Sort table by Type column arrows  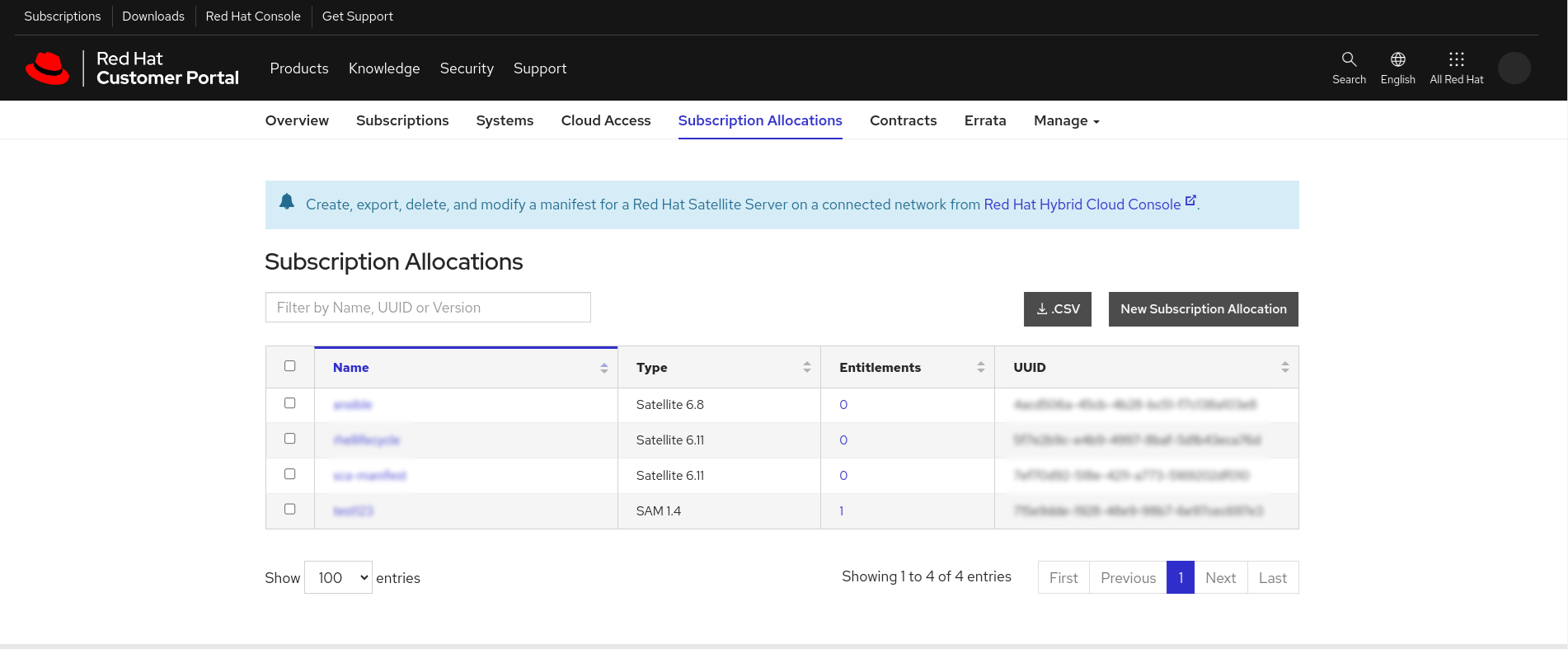pyautogui.click(x=806, y=368)
